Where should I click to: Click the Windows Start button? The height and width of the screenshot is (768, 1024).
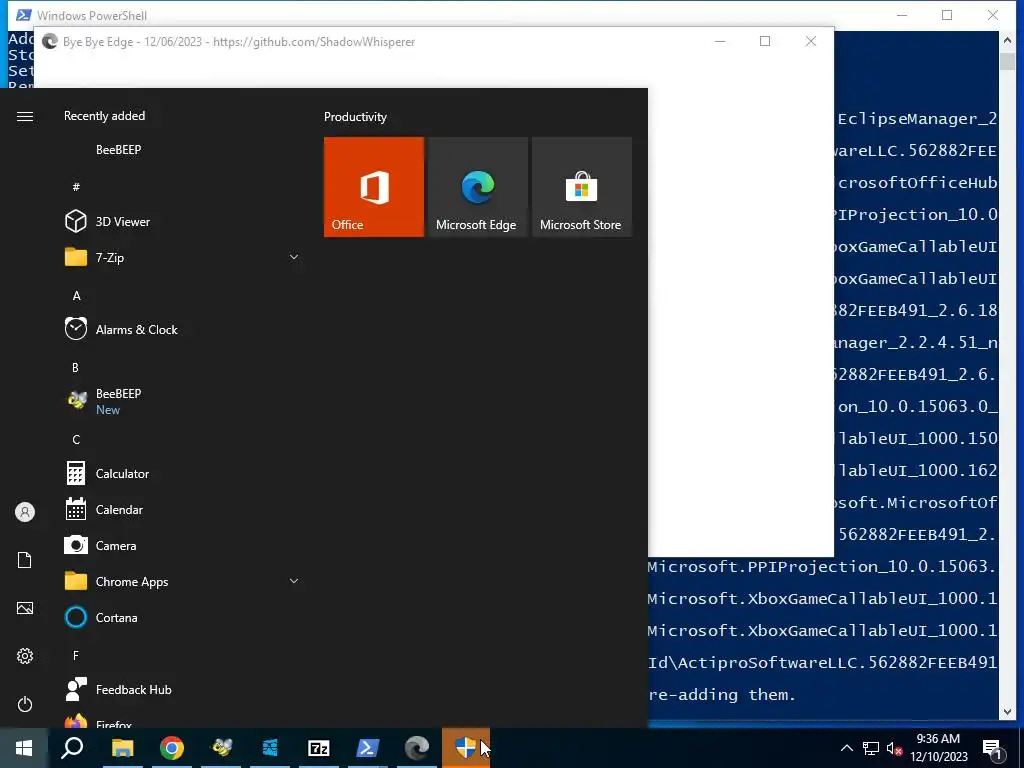pos(24,748)
